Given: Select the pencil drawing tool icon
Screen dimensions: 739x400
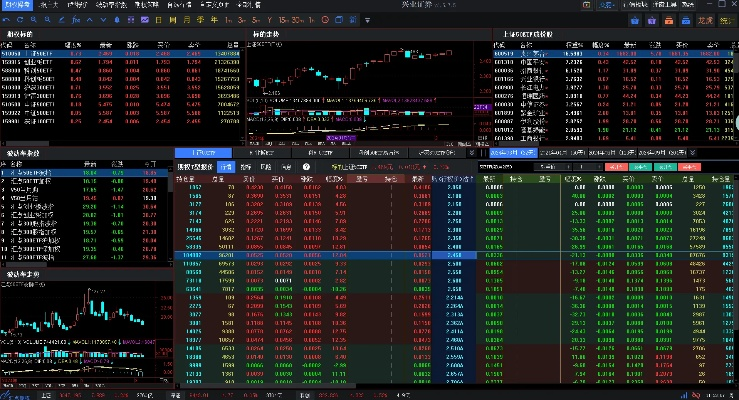Looking at the screenshot, I should (x=61, y=20).
